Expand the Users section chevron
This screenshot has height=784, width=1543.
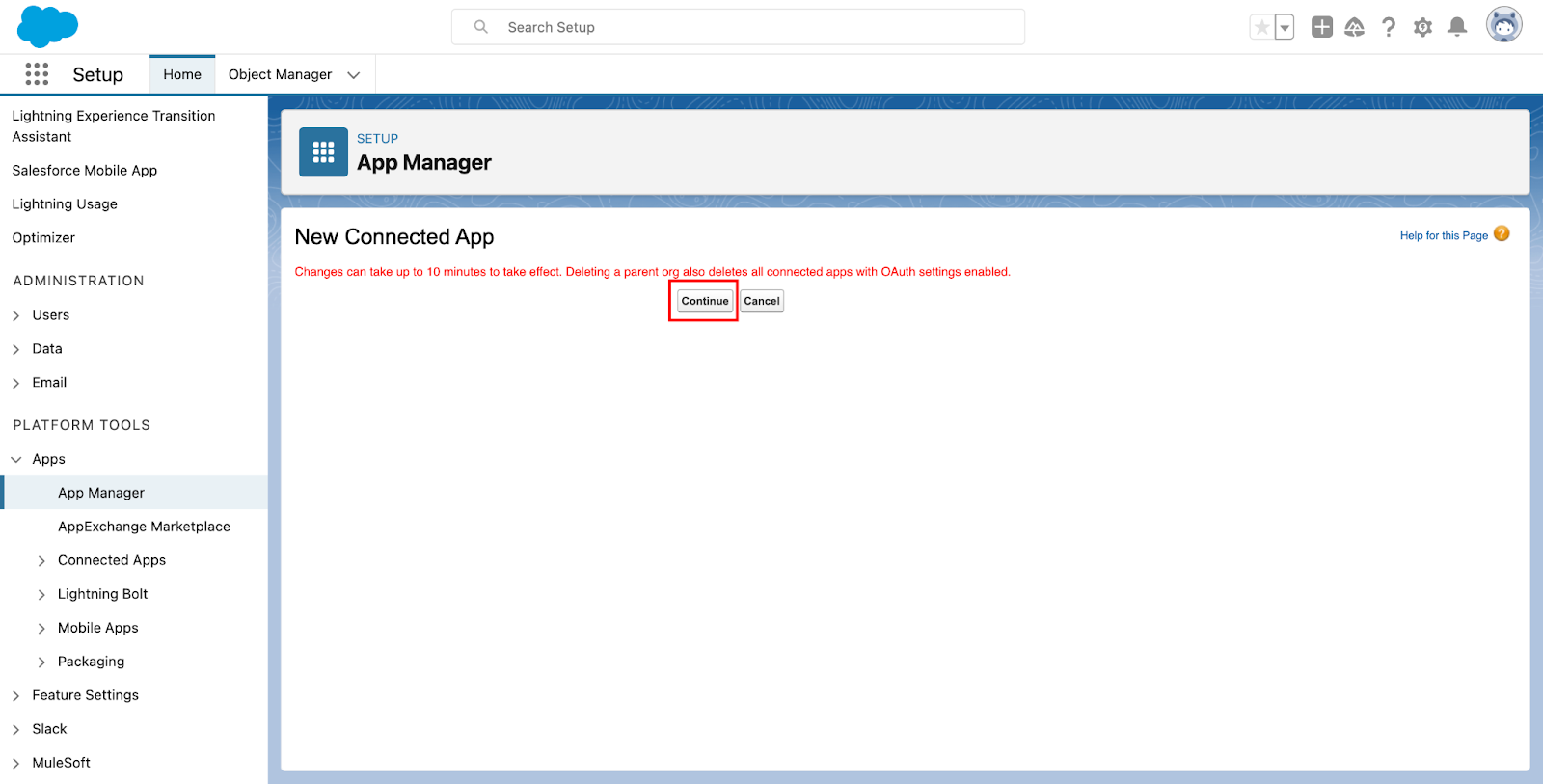click(16, 315)
